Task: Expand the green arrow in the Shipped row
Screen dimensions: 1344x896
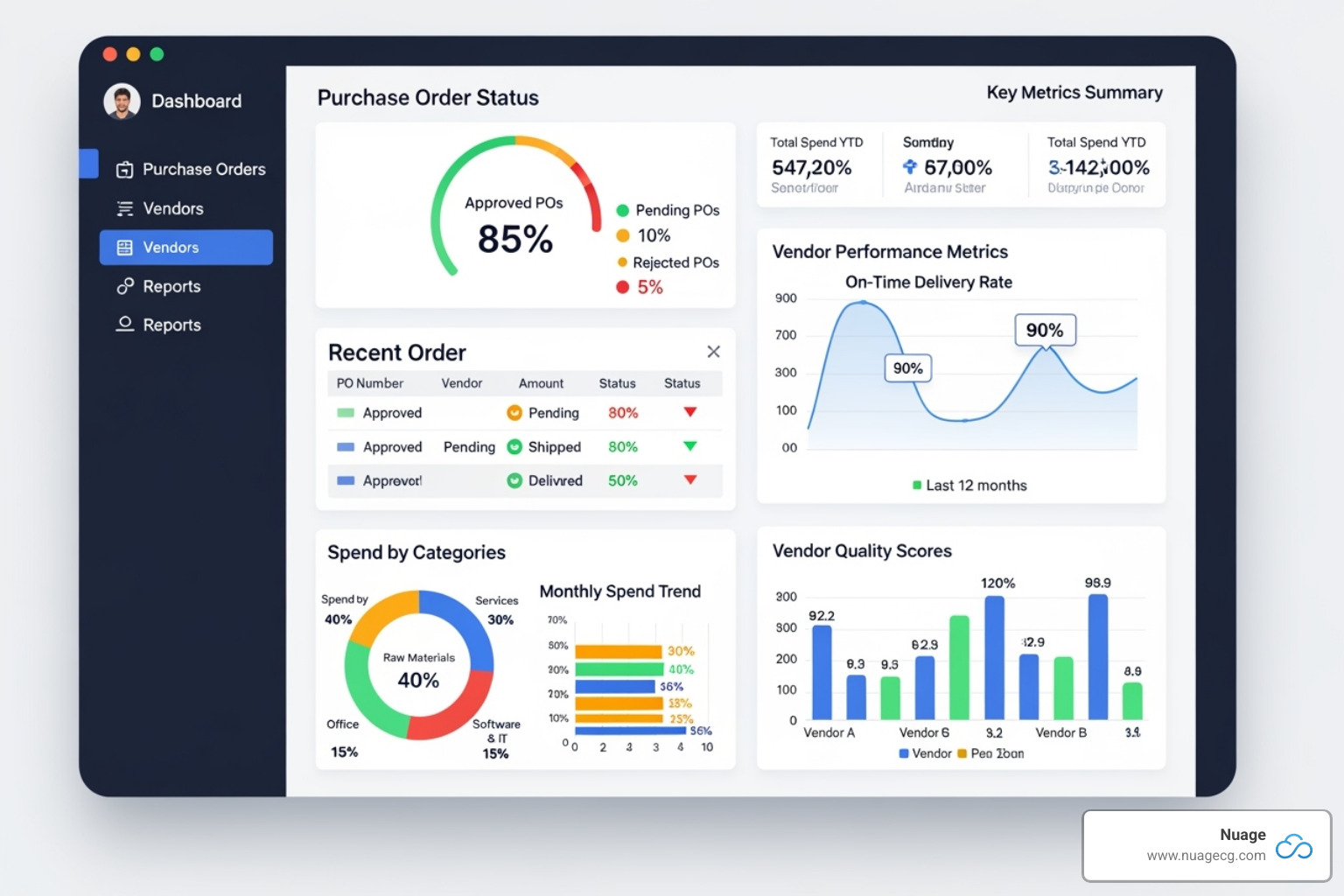Action: pyautogui.click(x=690, y=446)
